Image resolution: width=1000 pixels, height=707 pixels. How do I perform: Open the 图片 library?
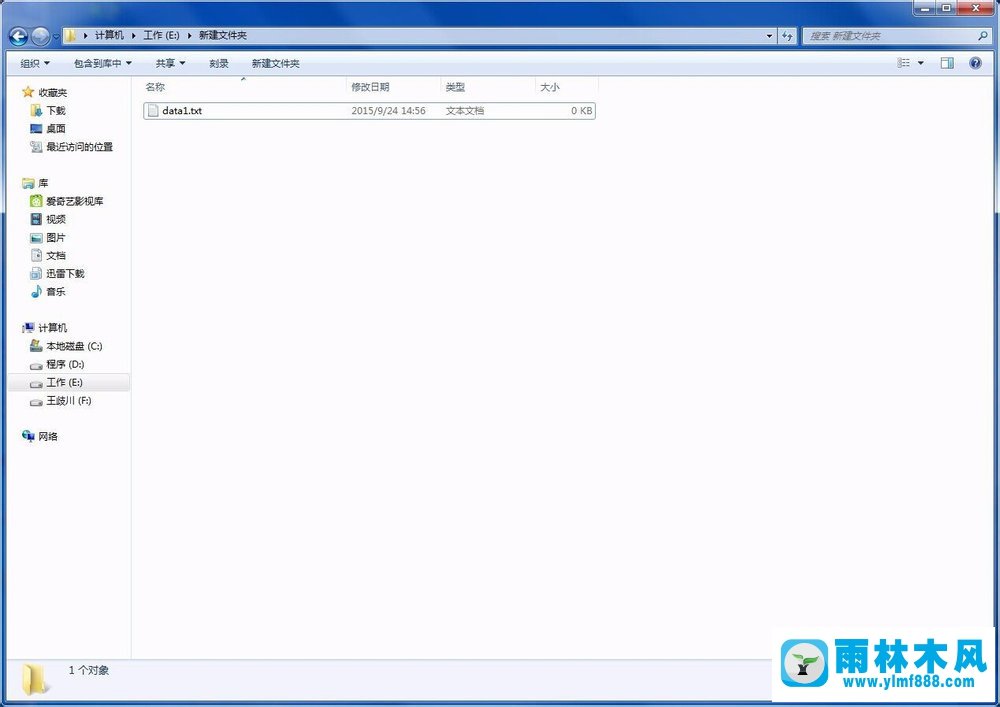pyautogui.click(x=55, y=237)
